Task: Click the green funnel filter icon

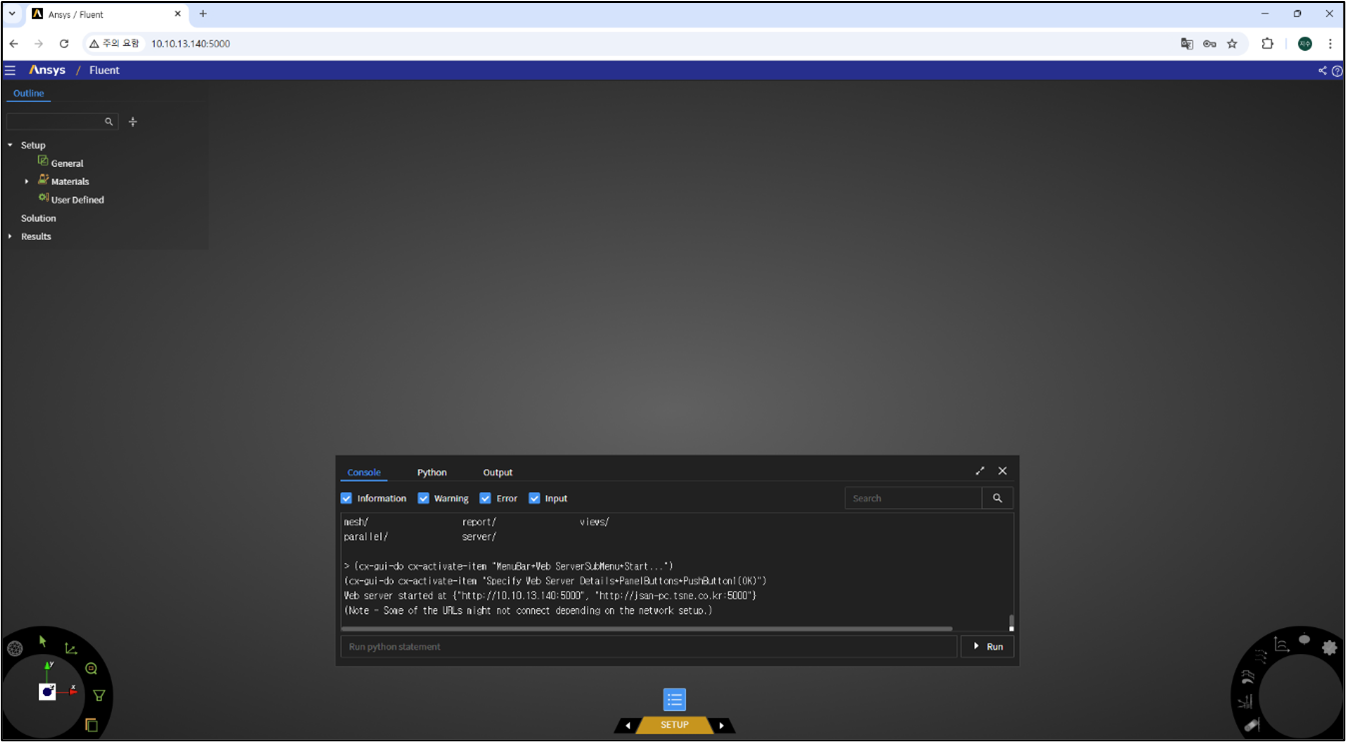Action: [x=99, y=696]
